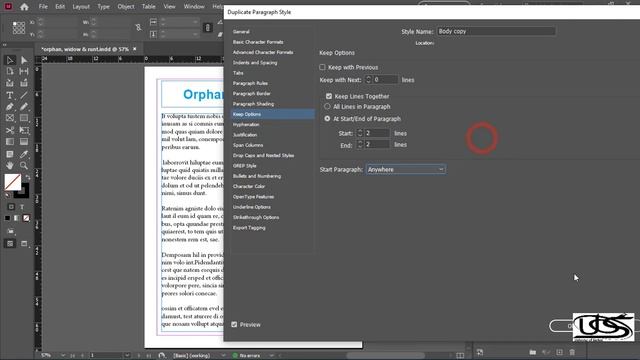This screenshot has width=640, height=360.
Task: Select the Gradient Swatch tool
Action: click(x=10, y=142)
